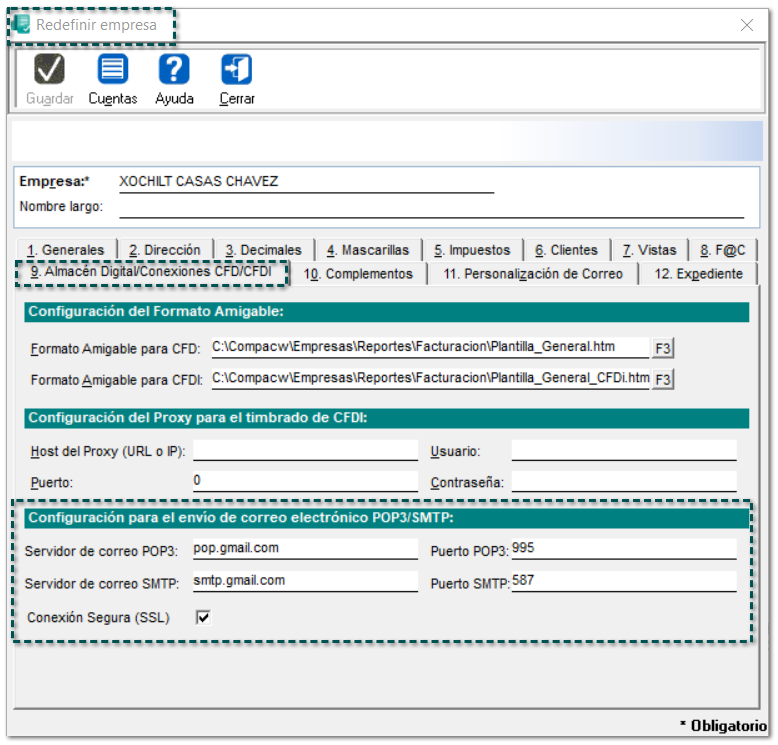Open the Cuentas toolbar icon
The height and width of the screenshot is (745, 778).
[x=112, y=70]
